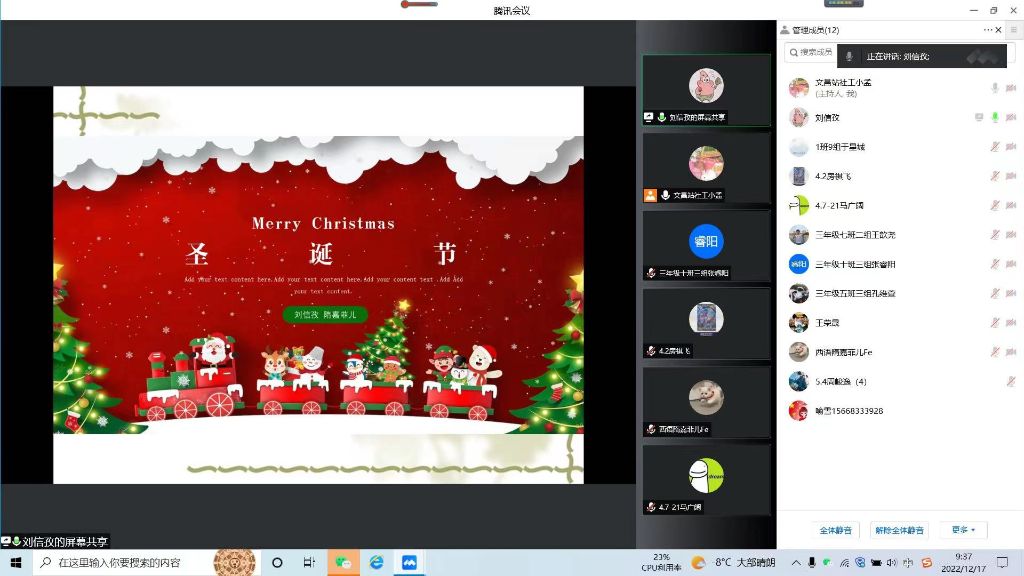This screenshot has height=576, width=1024.
Task: Click the 解除全体静音 button
Action: 898,530
